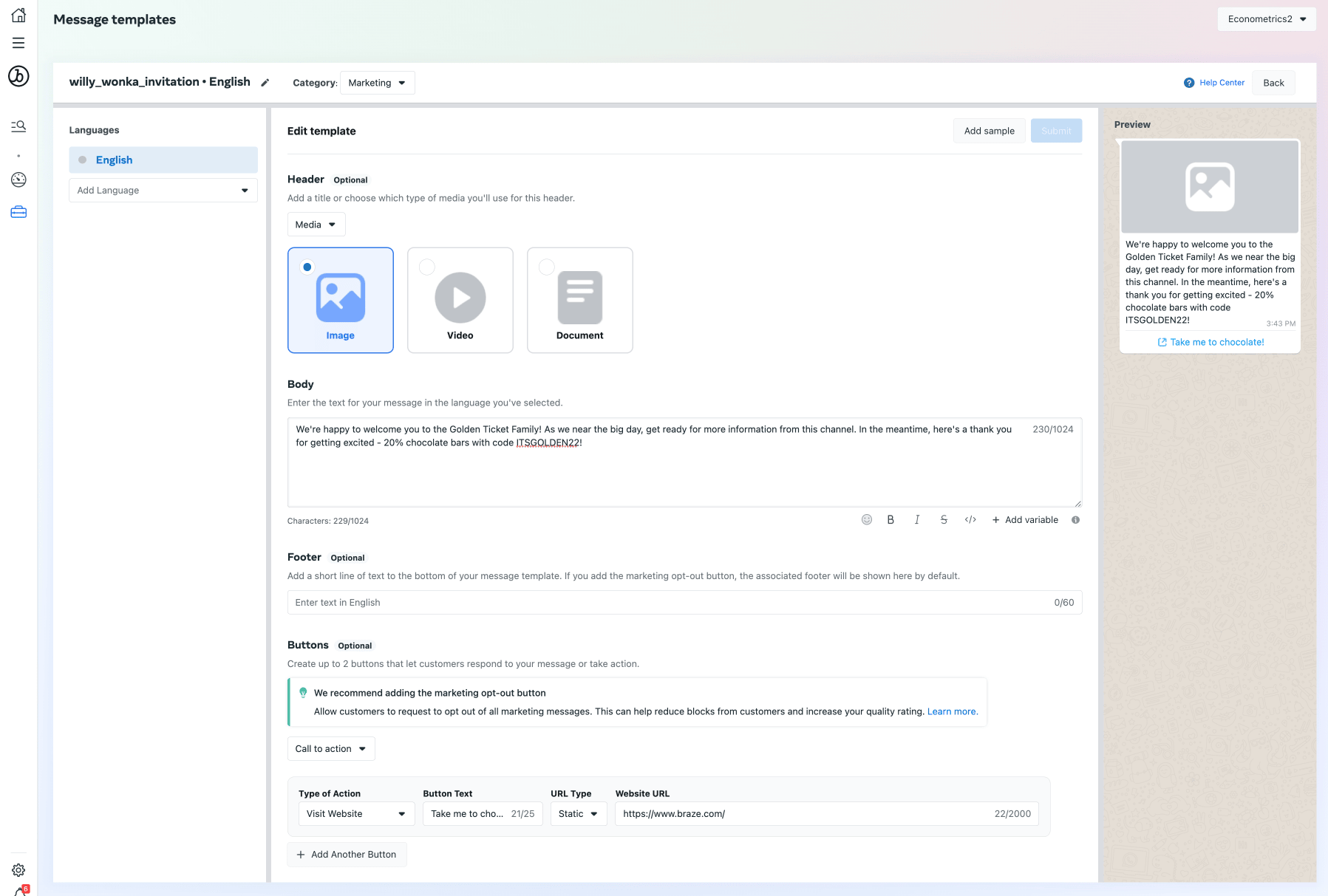Click the body textarea resize handle

(x=1077, y=503)
